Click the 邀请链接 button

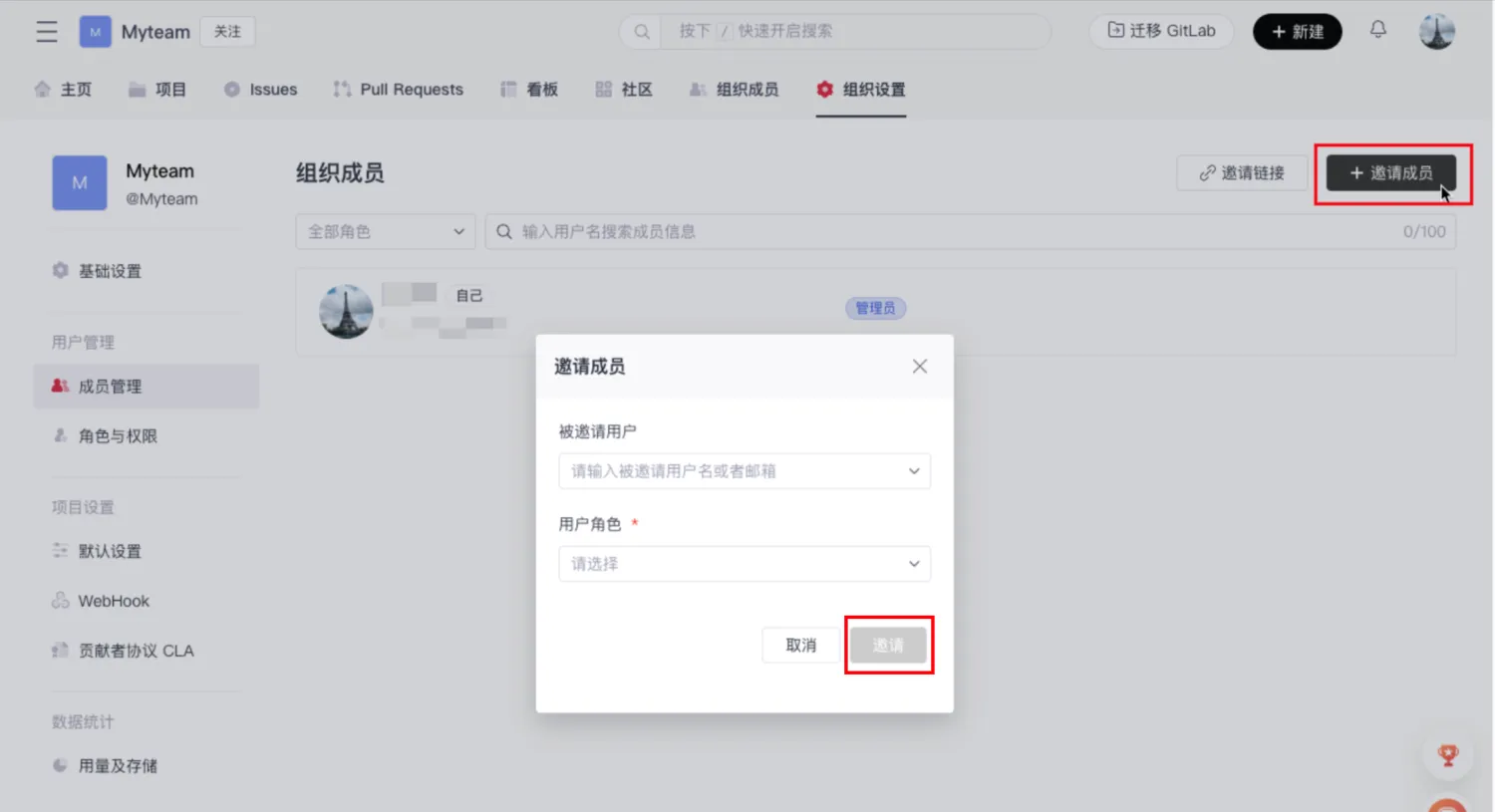pos(1241,173)
